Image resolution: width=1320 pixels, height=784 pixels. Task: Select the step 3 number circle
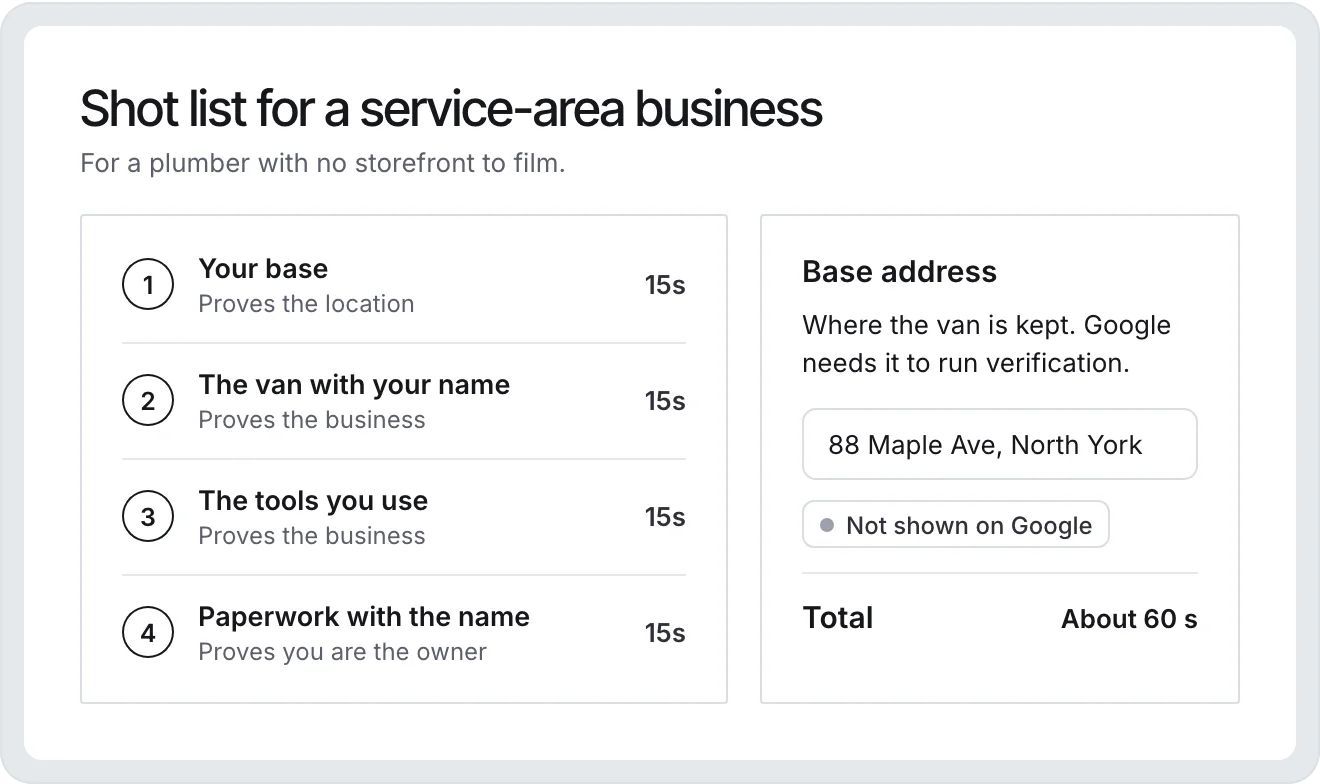point(148,517)
